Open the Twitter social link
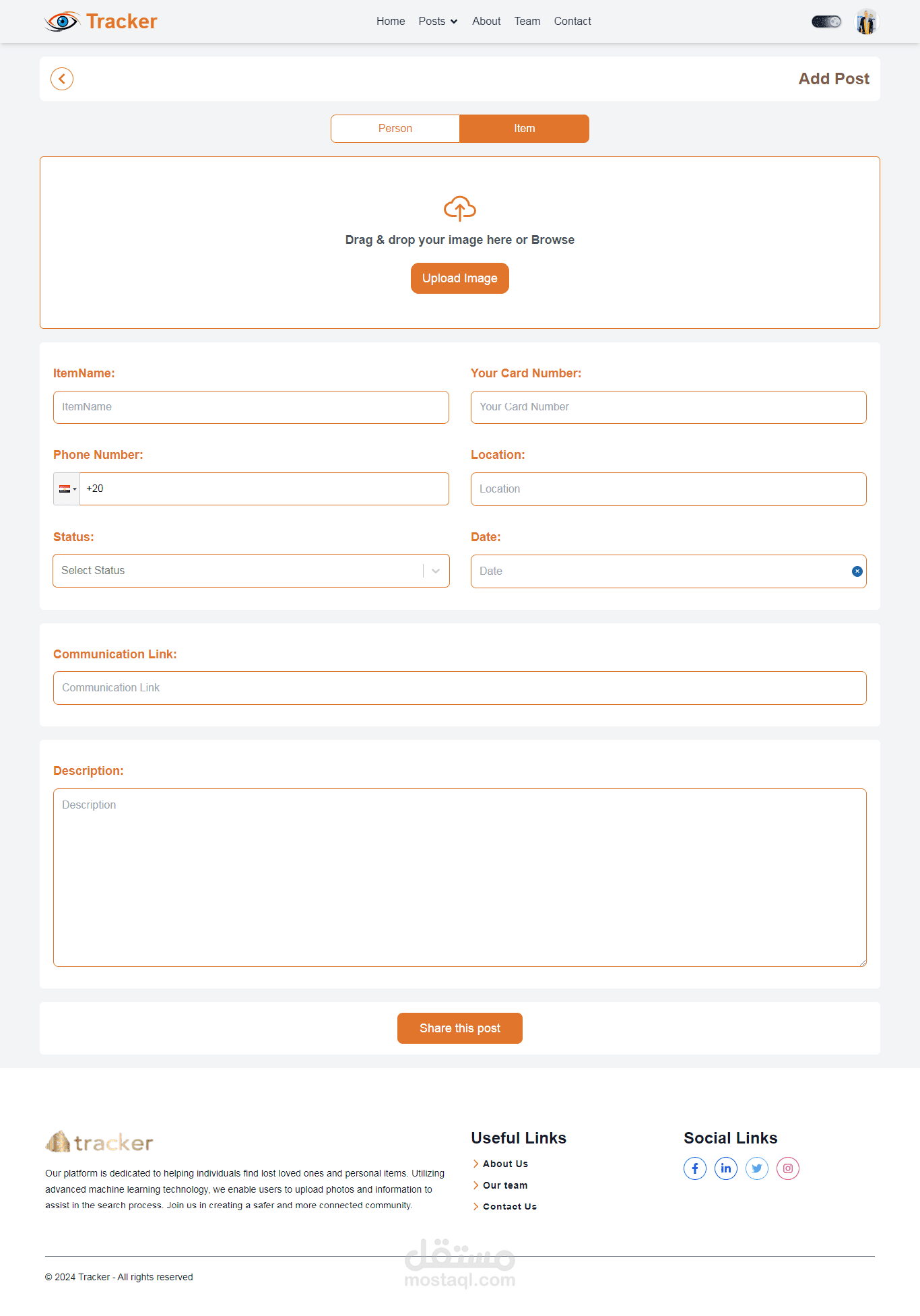The width and height of the screenshot is (920, 1316). click(757, 1168)
